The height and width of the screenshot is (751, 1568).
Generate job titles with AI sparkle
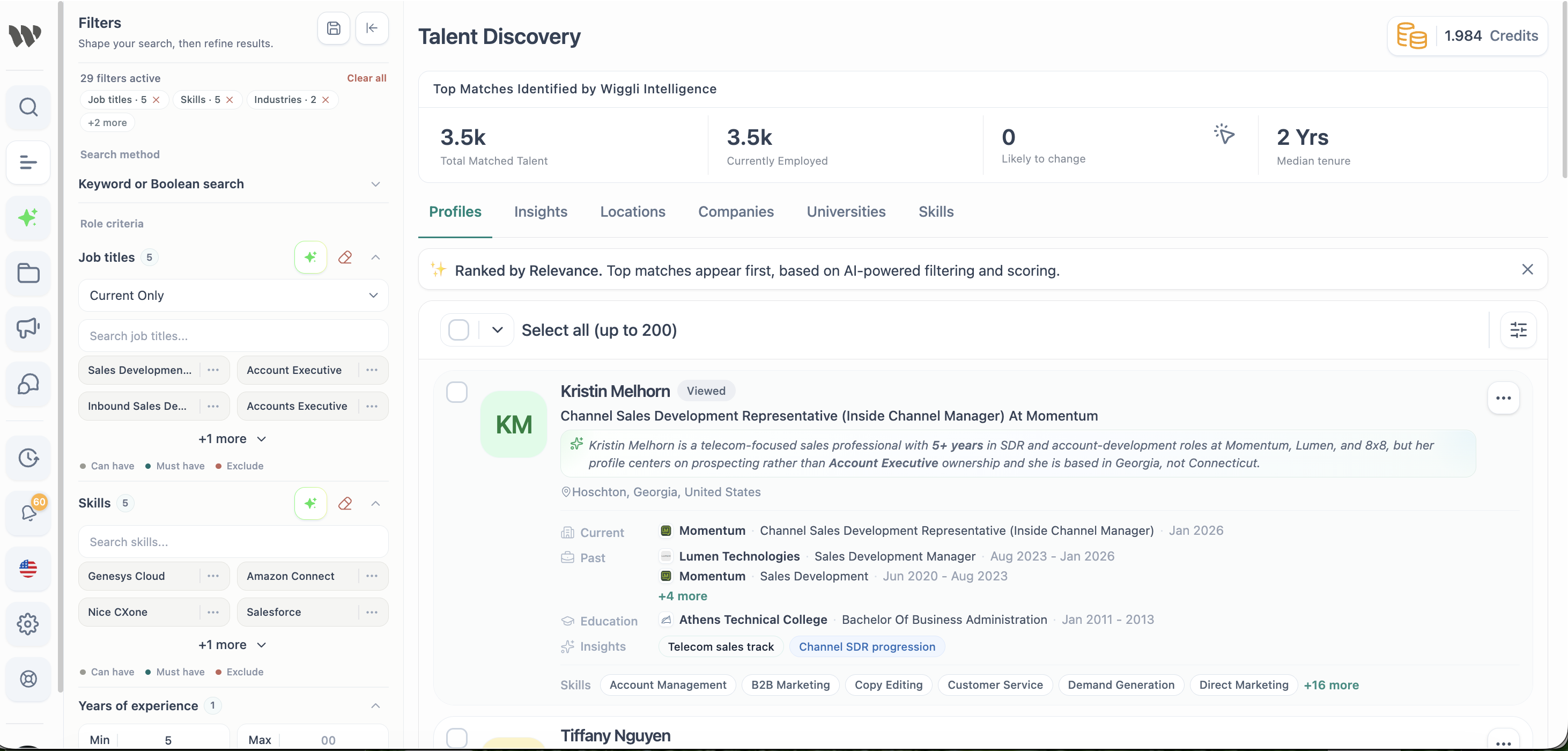[310, 257]
